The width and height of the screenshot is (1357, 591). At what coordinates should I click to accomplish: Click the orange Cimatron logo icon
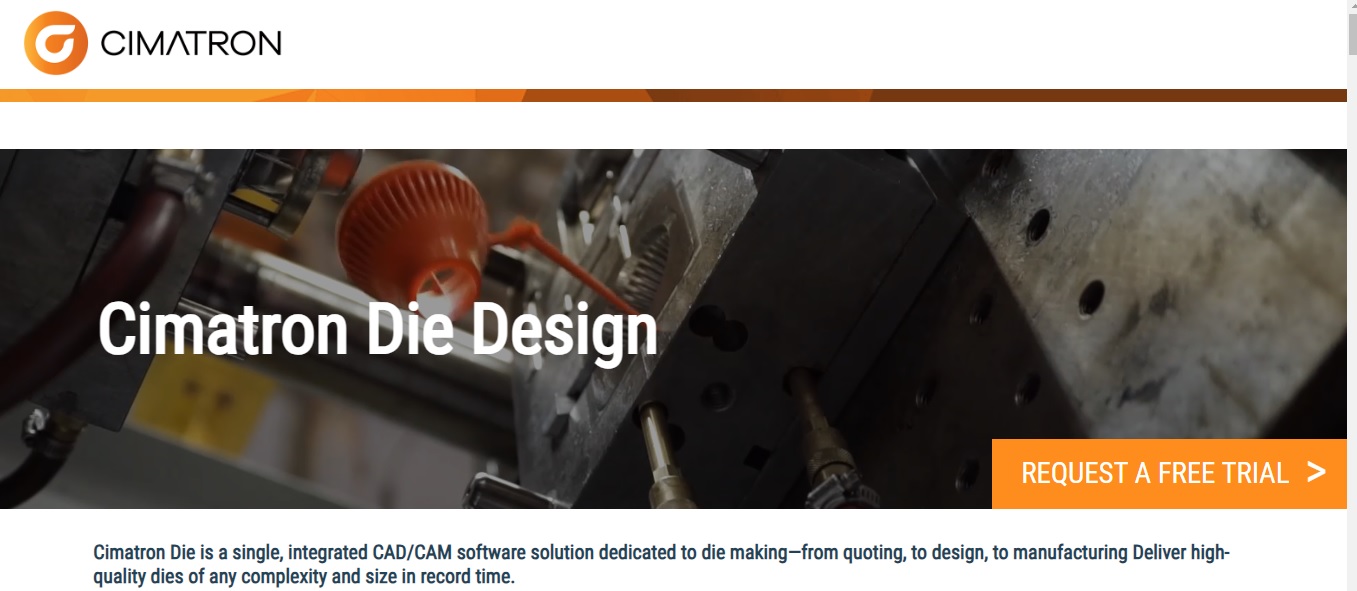[x=56, y=43]
